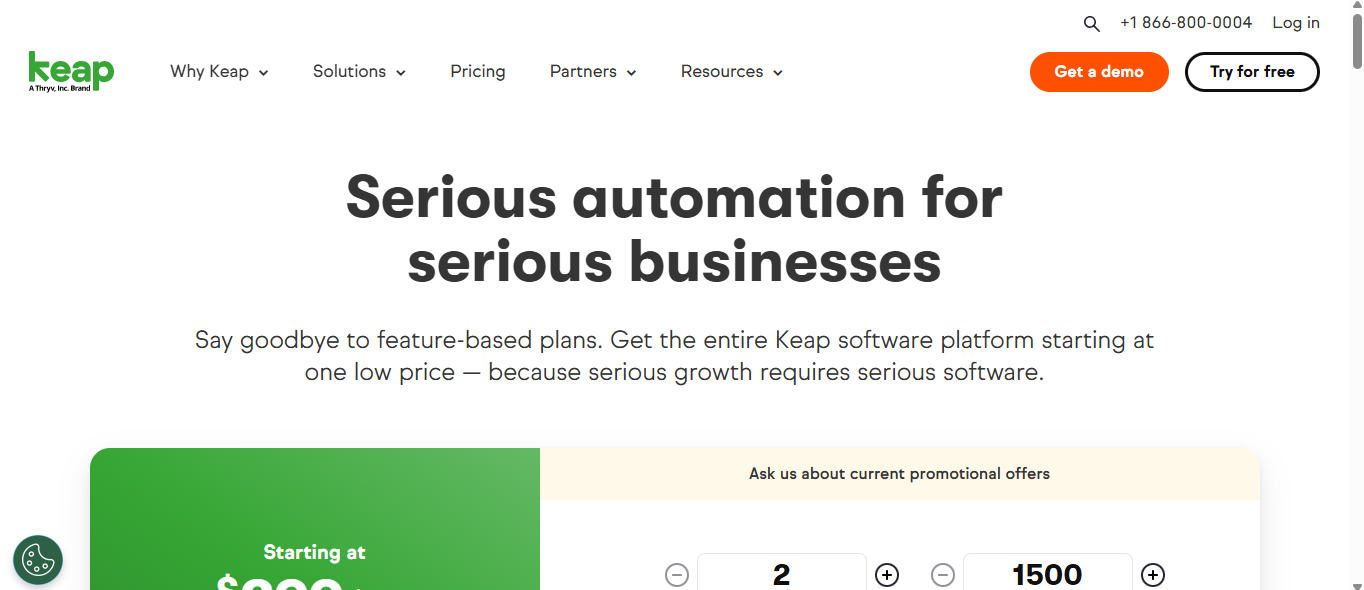Open the search magnifier icon
1364x590 pixels.
click(1091, 23)
